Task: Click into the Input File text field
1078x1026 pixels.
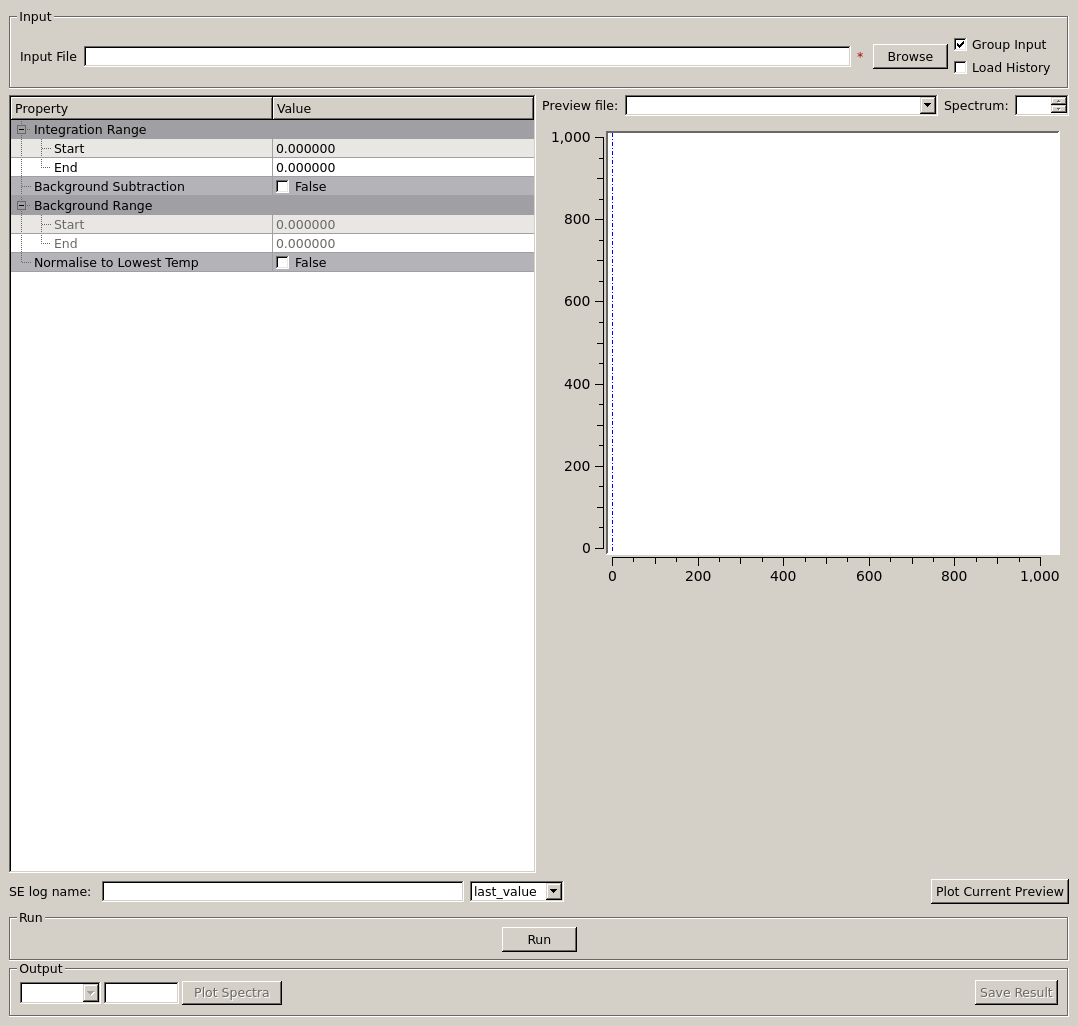Action: pos(467,57)
